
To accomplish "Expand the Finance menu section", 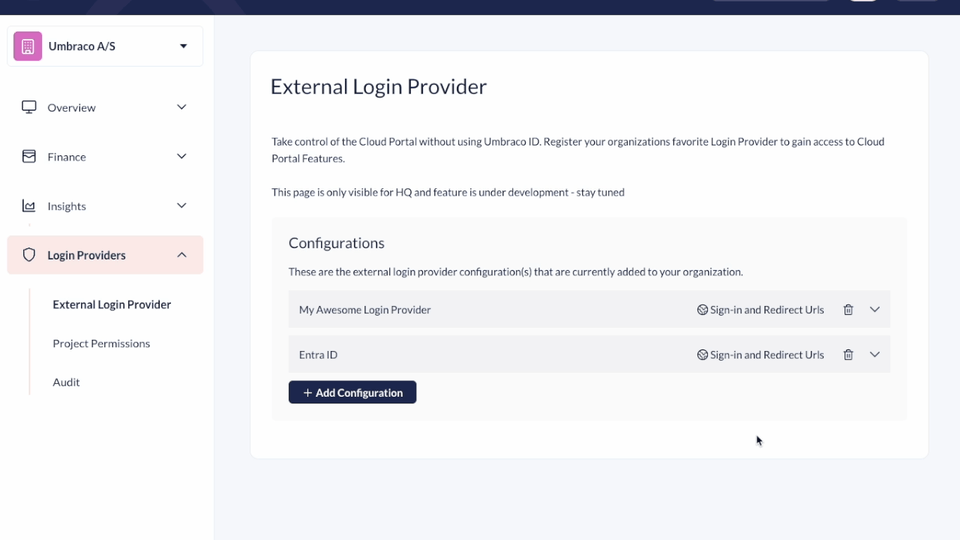I will click(x=182, y=157).
